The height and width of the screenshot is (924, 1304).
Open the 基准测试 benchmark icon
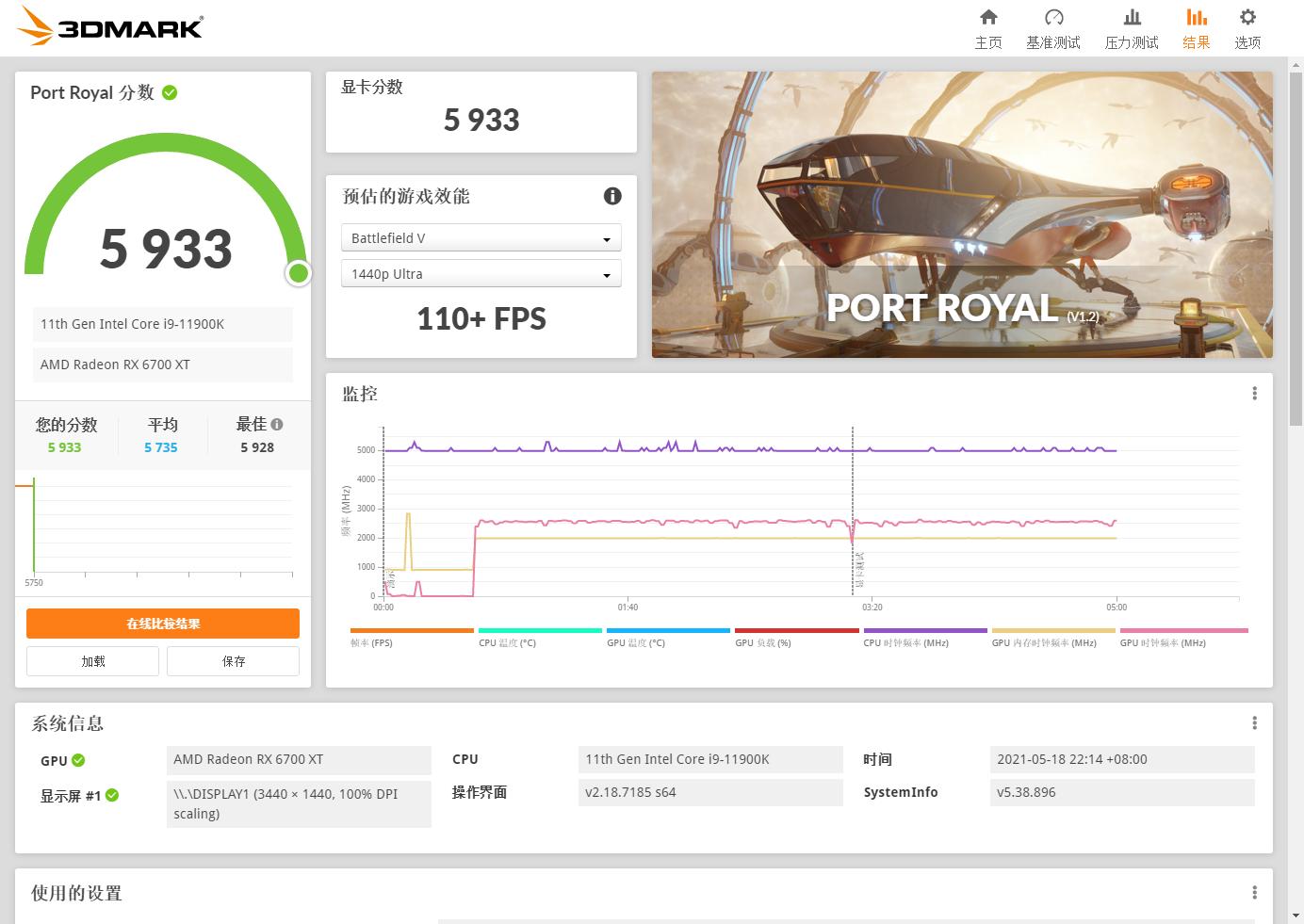1054,26
